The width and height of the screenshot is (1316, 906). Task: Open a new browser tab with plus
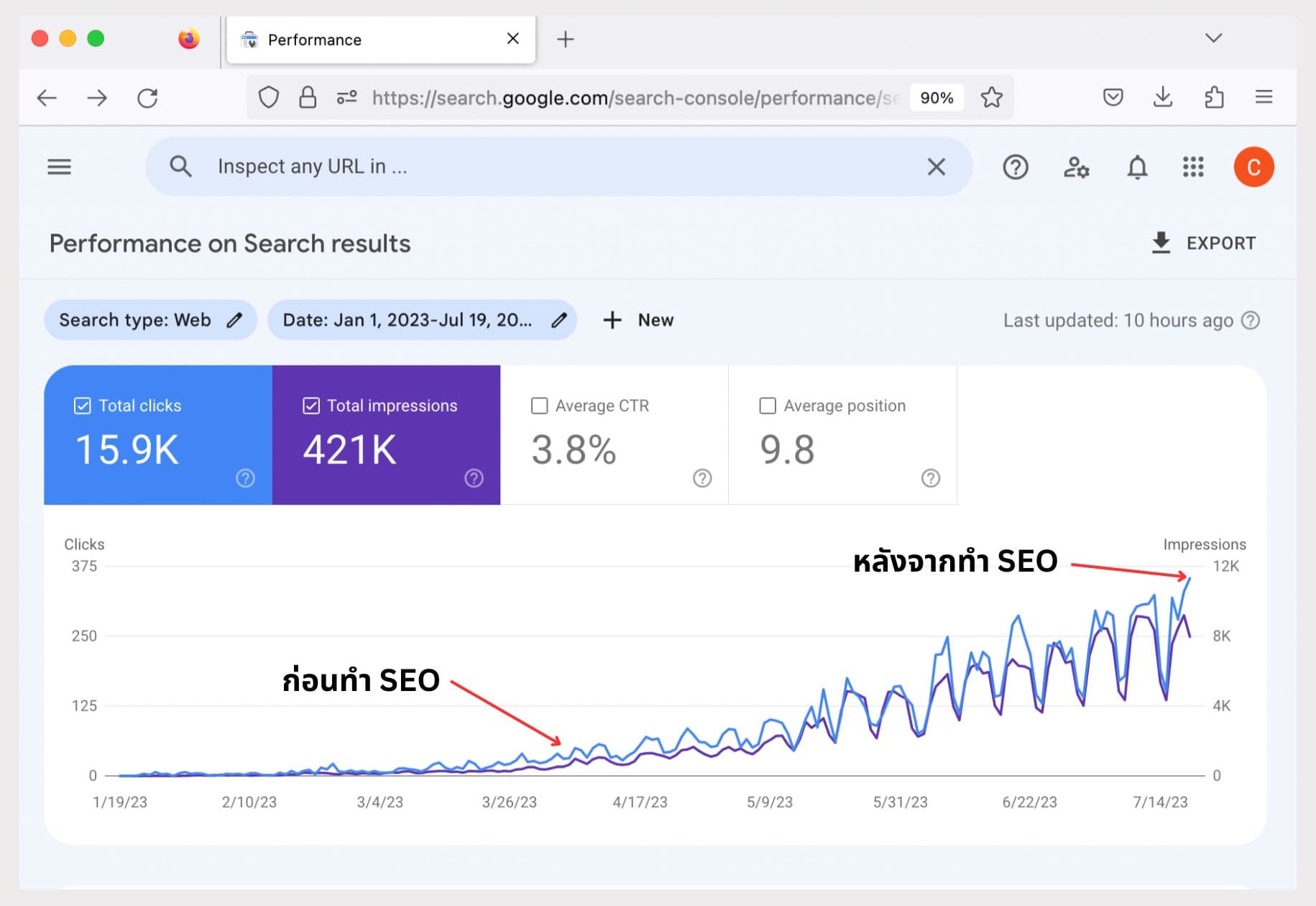click(x=566, y=39)
